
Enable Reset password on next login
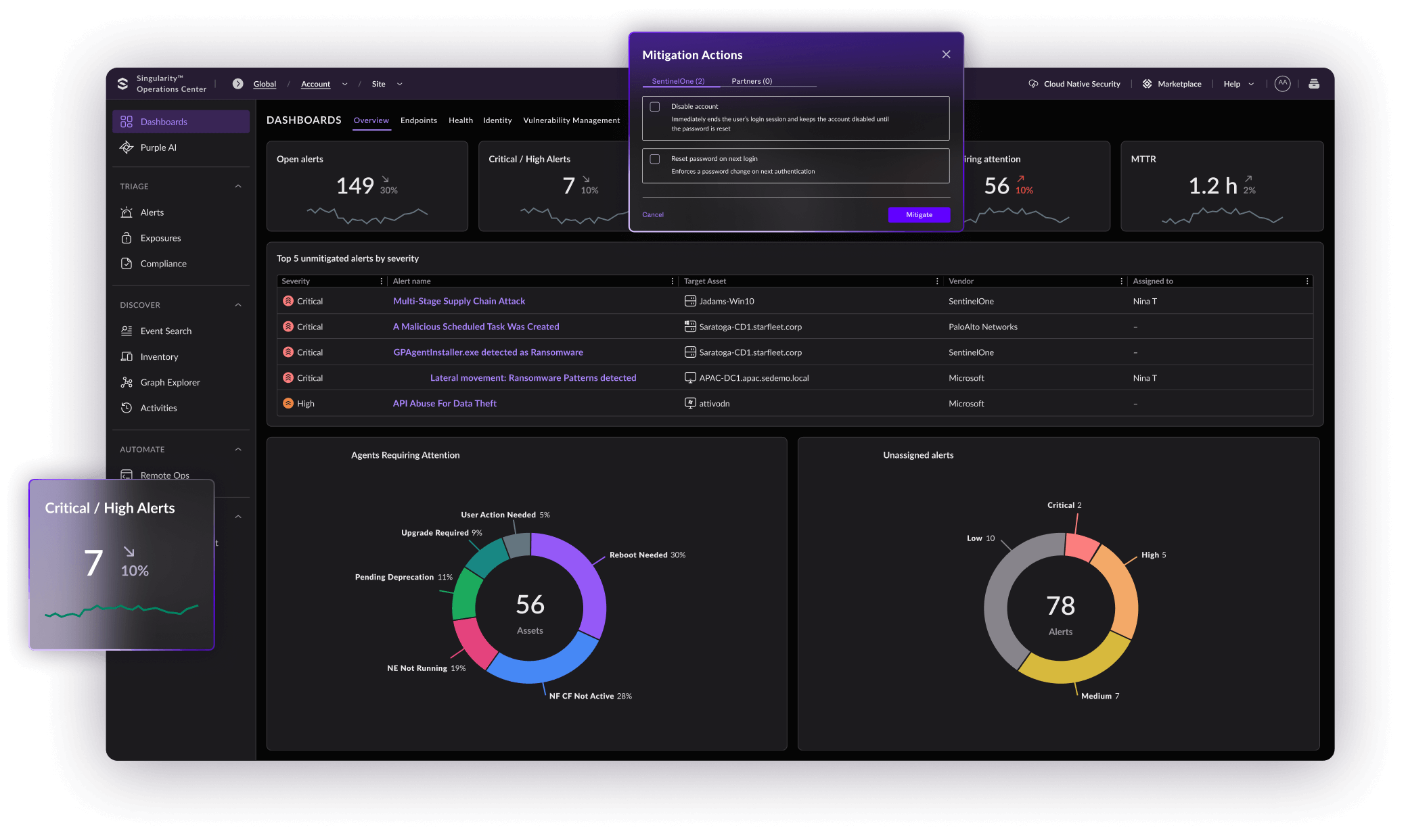point(655,159)
